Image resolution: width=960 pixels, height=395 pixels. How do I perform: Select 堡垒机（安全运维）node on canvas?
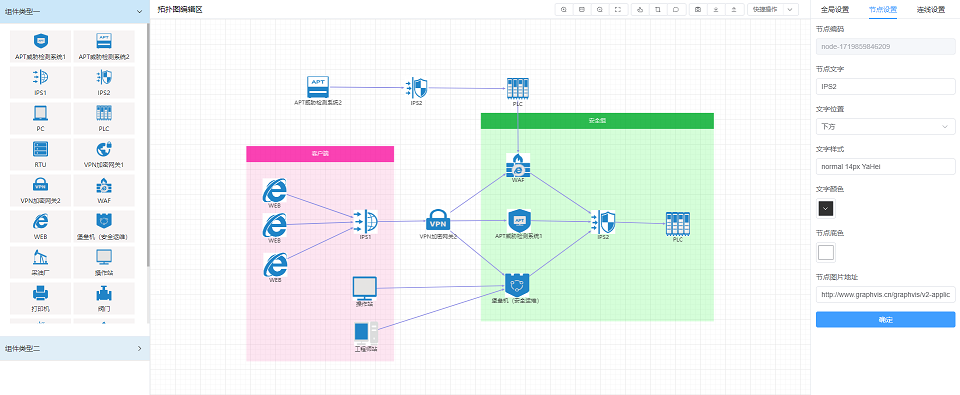(x=516, y=285)
